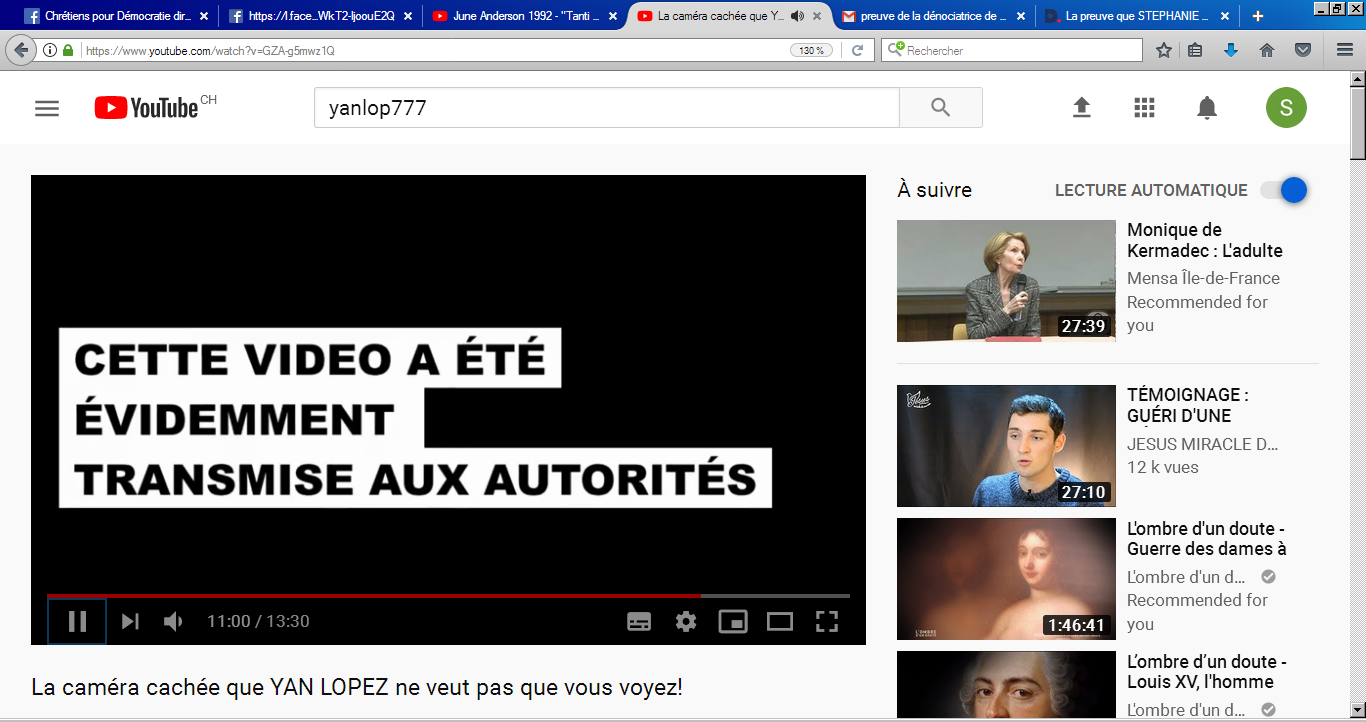The width and height of the screenshot is (1366, 722).
Task: Click the secure connection padlock icon
Action: click(68, 50)
